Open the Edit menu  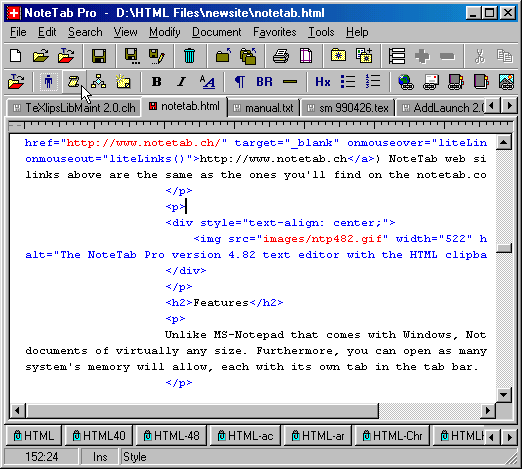tap(47, 32)
